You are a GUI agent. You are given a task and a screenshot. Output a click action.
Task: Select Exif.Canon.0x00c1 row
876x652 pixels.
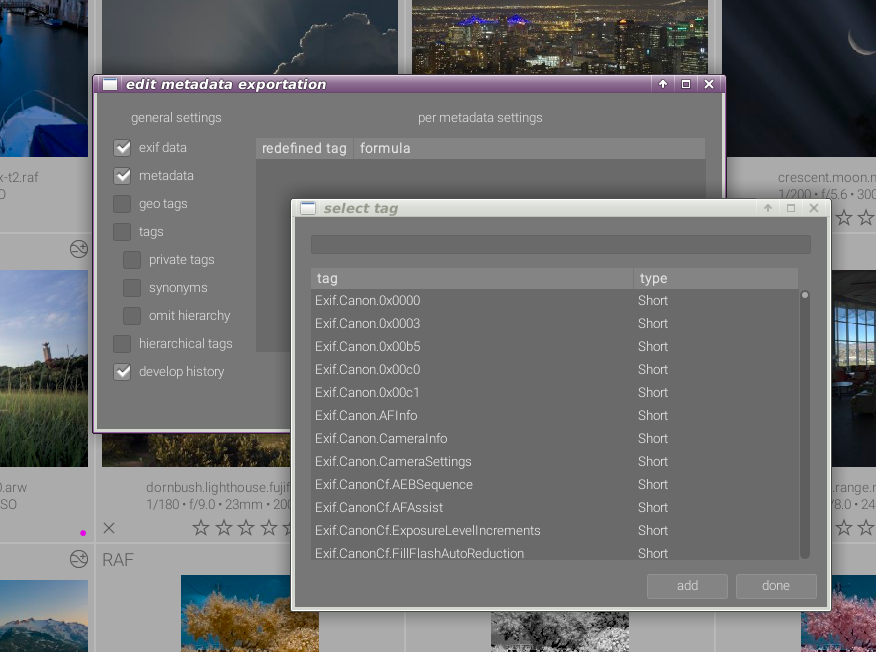click(555, 392)
